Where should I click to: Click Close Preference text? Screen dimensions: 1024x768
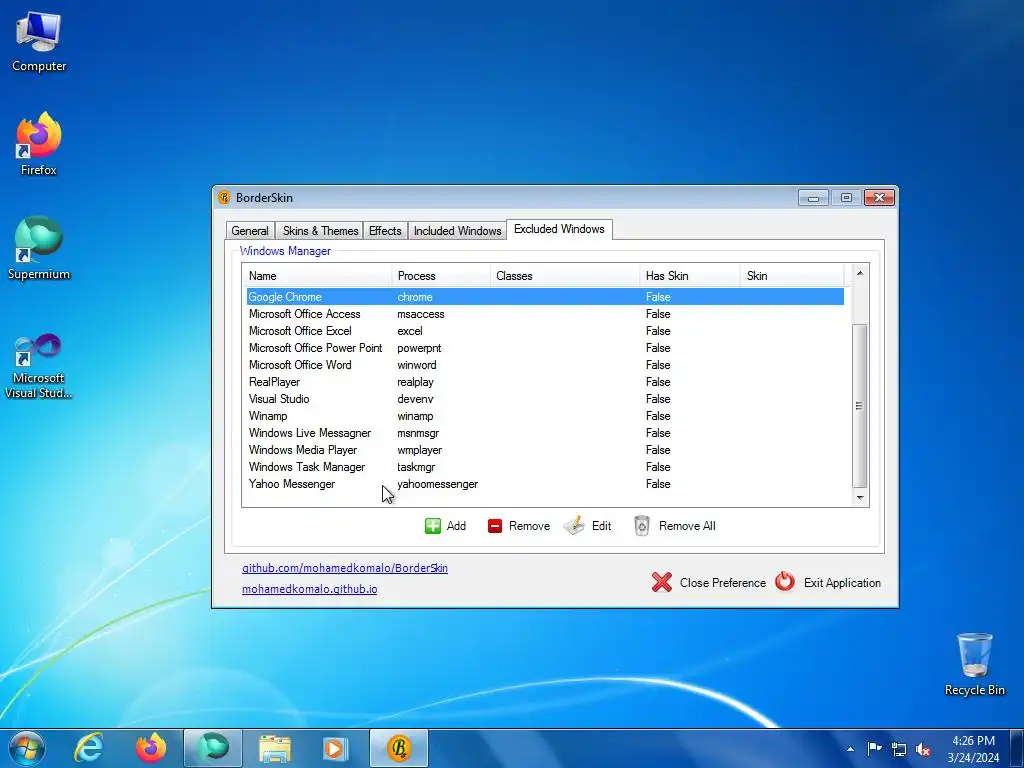pos(722,583)
